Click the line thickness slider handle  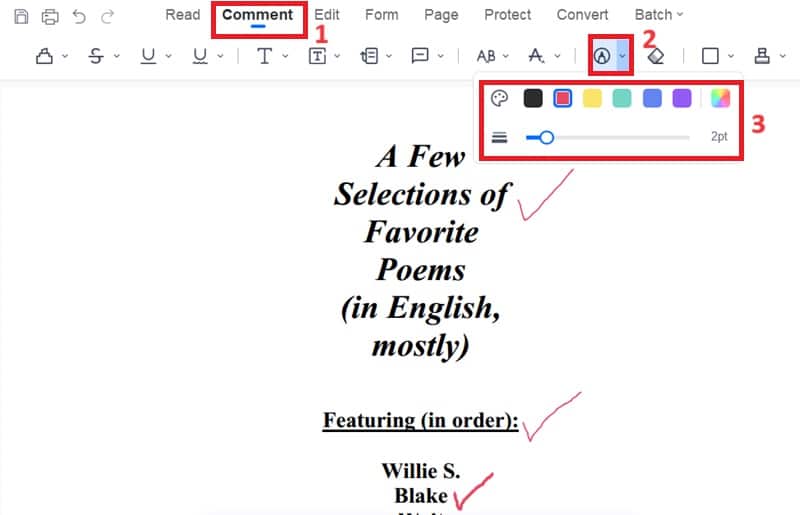(546, 137)
